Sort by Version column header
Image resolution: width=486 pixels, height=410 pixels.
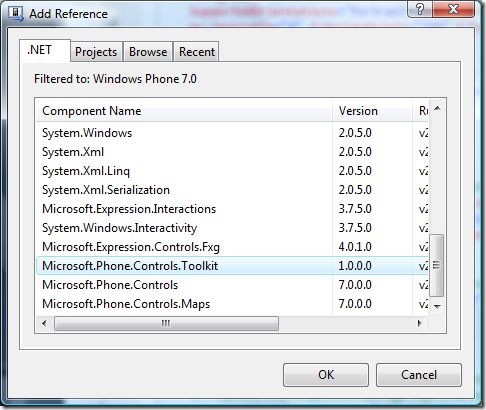372,111
